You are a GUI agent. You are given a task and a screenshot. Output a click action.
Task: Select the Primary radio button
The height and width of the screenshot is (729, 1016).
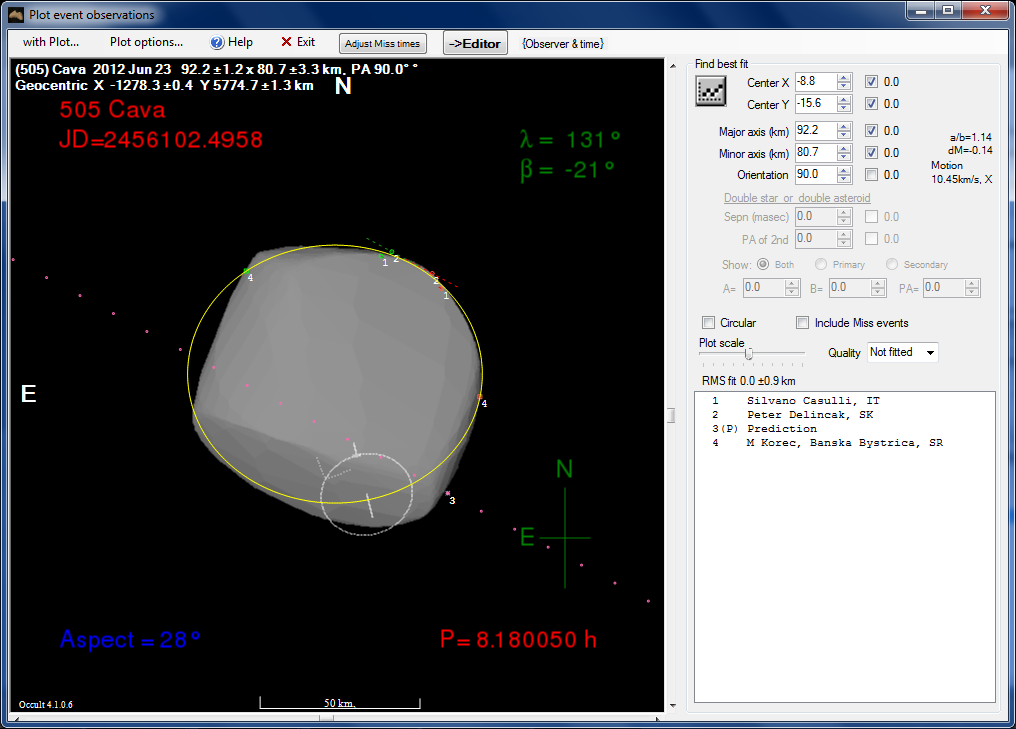pos(821,264)
